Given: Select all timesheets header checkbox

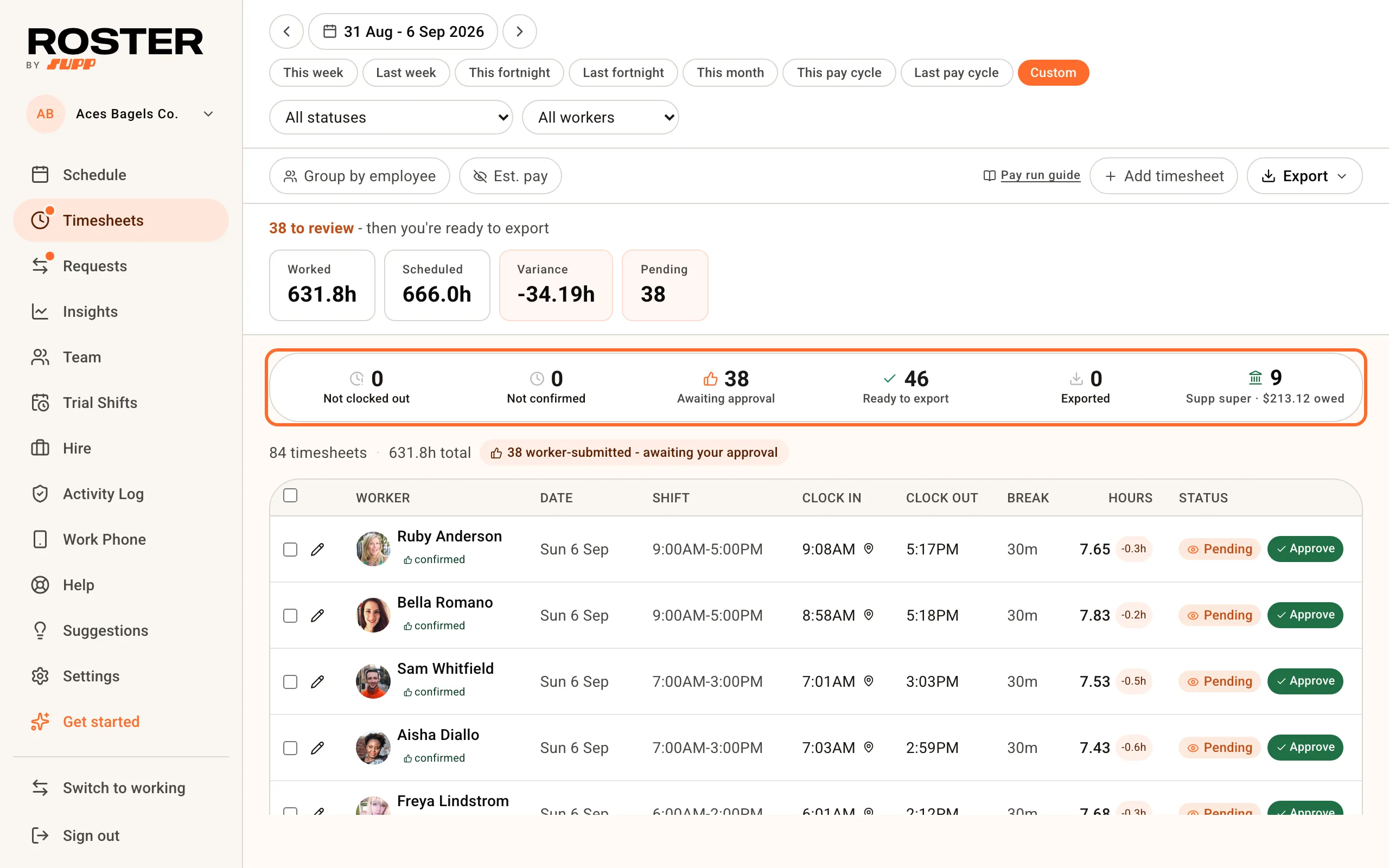Looking at the screenshot, I should pyautogui.click(x=290, y=495).
